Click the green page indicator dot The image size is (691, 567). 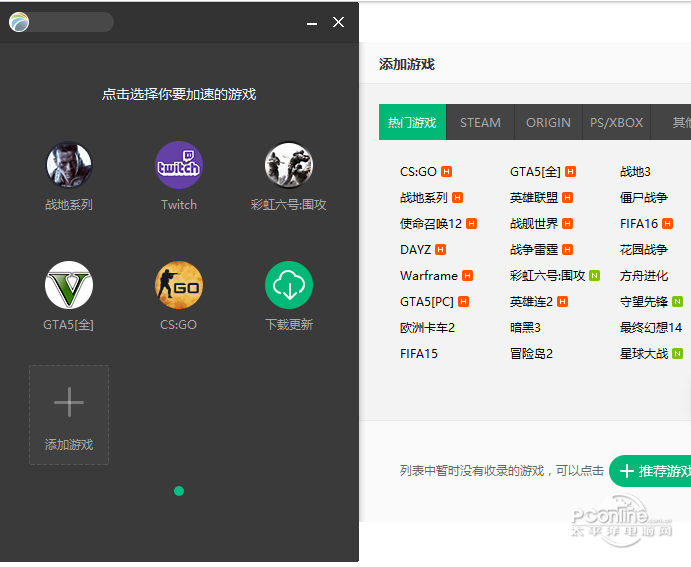coord(179,491)
